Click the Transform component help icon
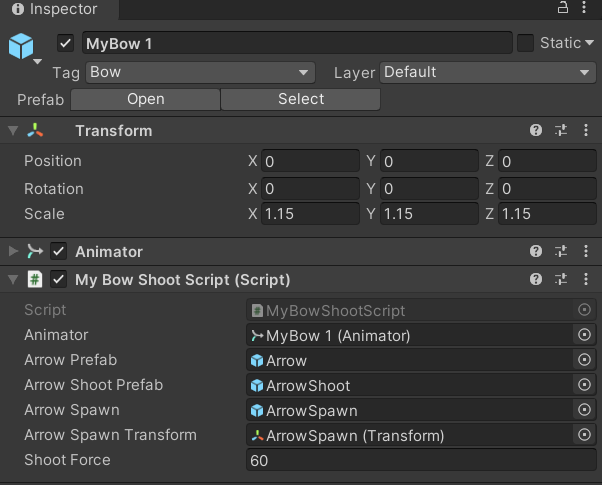602x485 pixels. click(536, 131)
